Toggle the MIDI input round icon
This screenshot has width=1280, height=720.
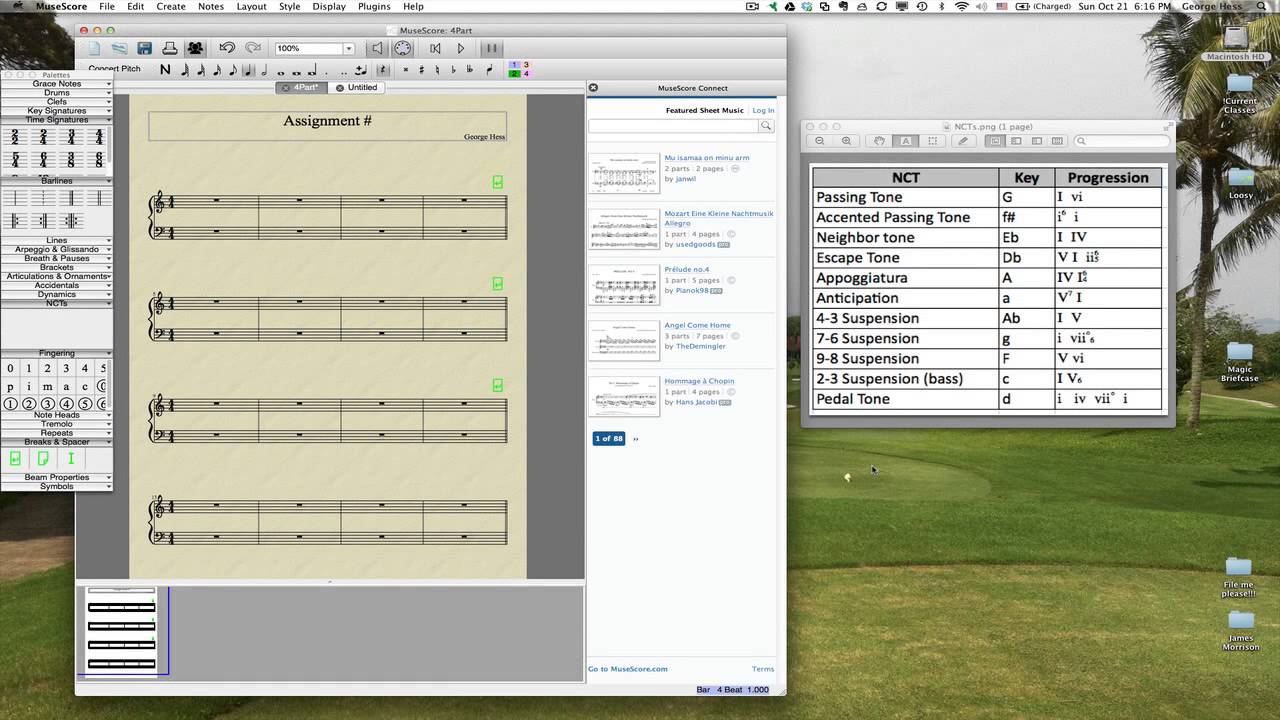pos(402,48)
